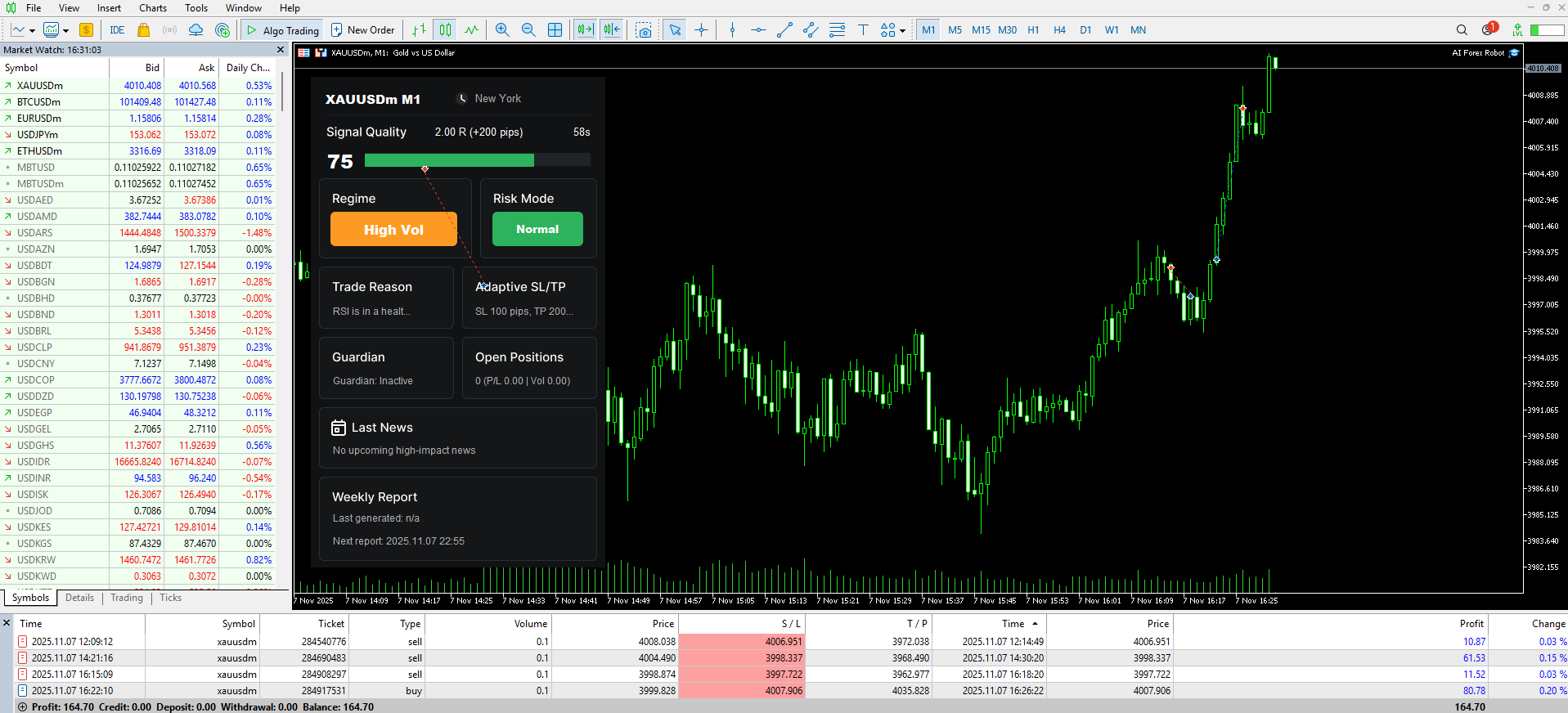Open the Help menu
Viewport: 1568px width, 713px height.
pos(290,8)
